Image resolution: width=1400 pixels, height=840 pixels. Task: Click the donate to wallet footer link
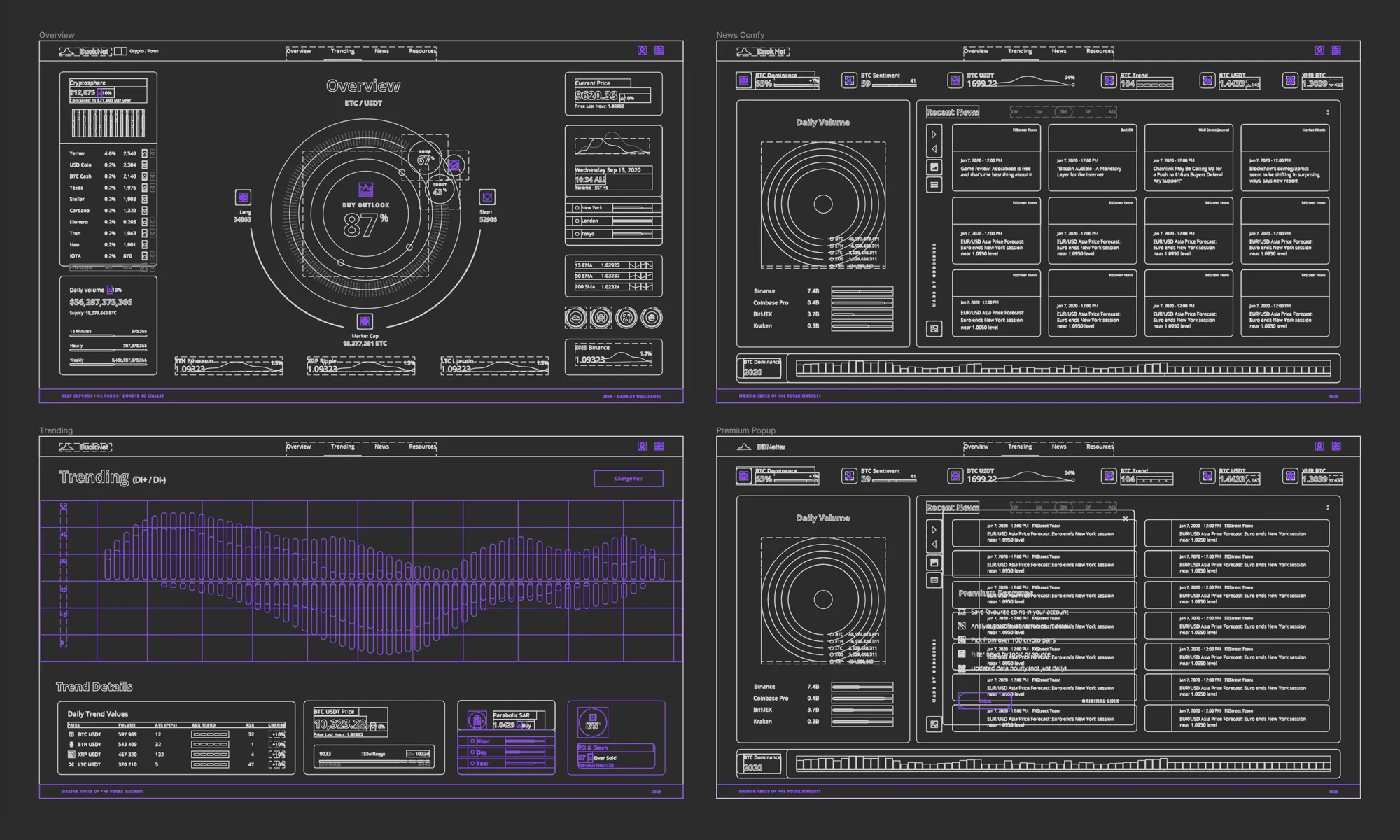[113, 396]
